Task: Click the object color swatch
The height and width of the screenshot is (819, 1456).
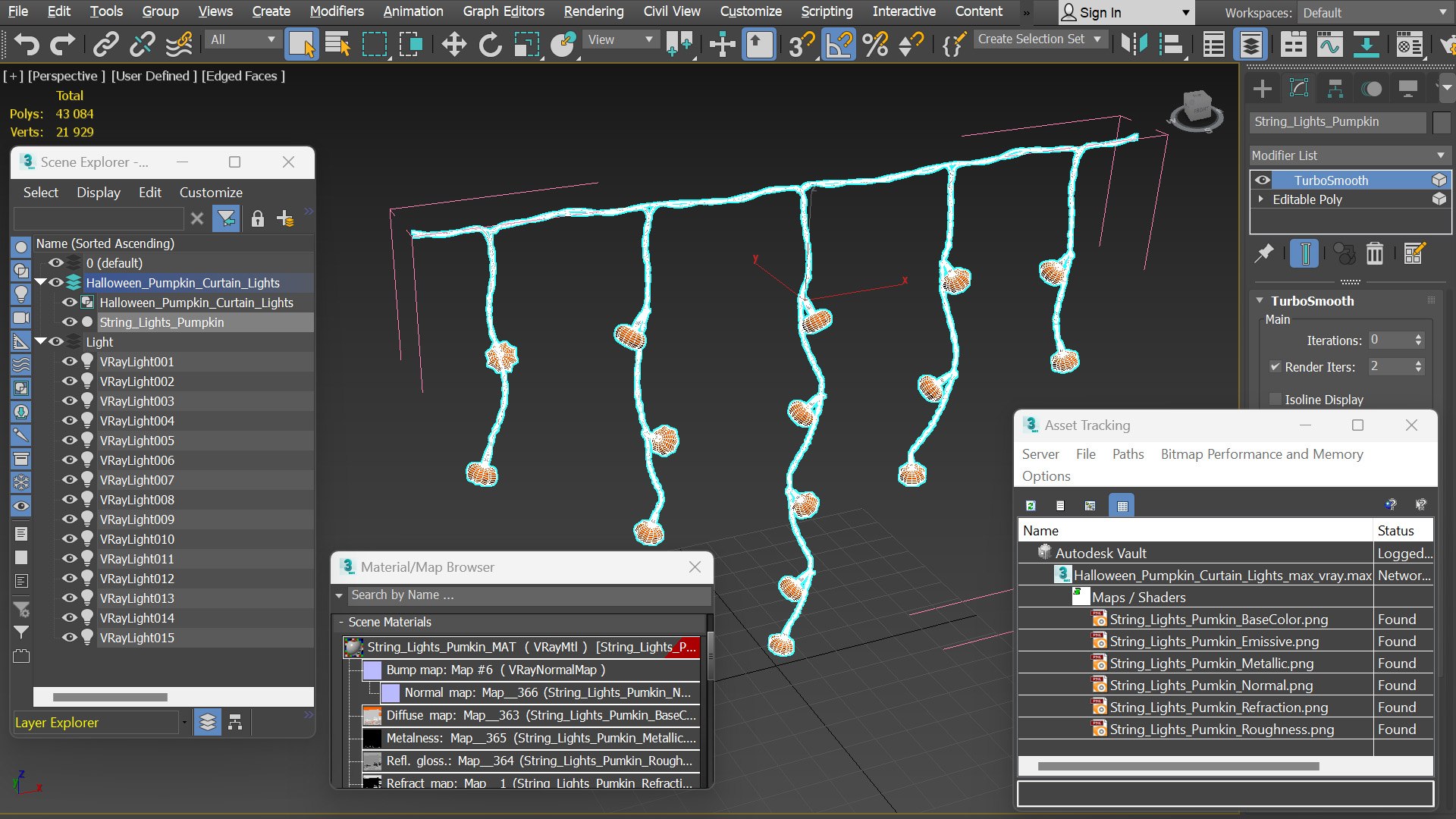Action: [x=1442, y=122]
